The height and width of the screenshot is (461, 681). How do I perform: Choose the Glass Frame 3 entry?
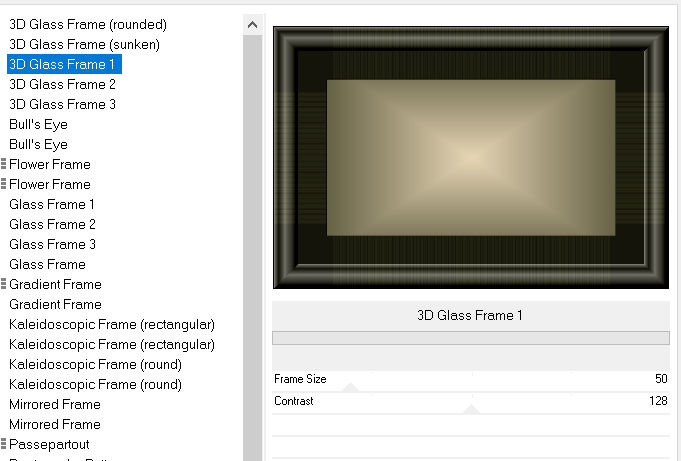[52, 244]
